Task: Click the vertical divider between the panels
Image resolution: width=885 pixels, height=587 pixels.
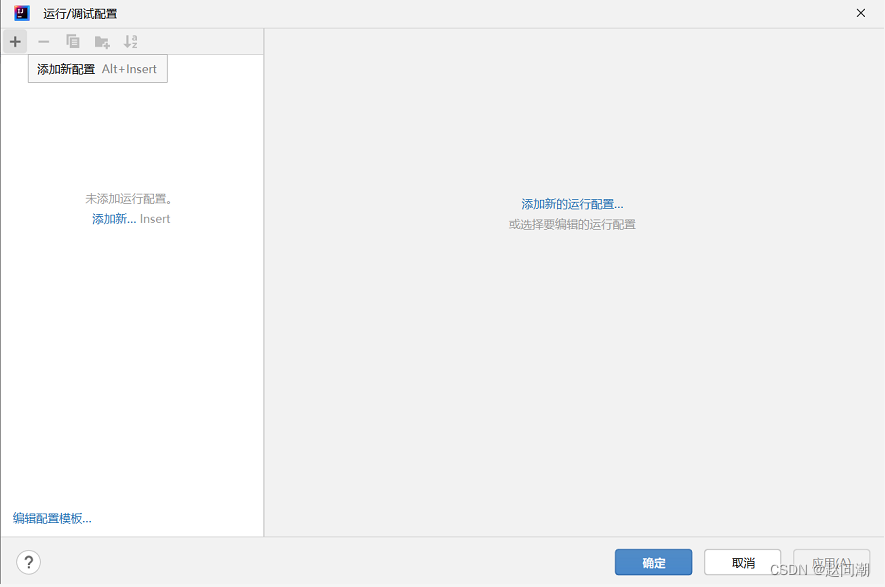Action: [x=264, y=300]
